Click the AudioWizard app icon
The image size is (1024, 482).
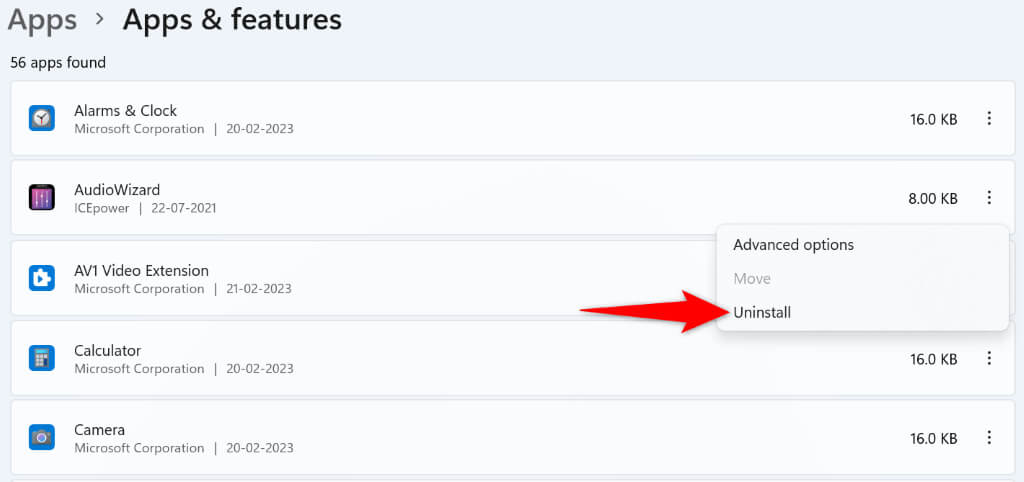click(41, 198)
